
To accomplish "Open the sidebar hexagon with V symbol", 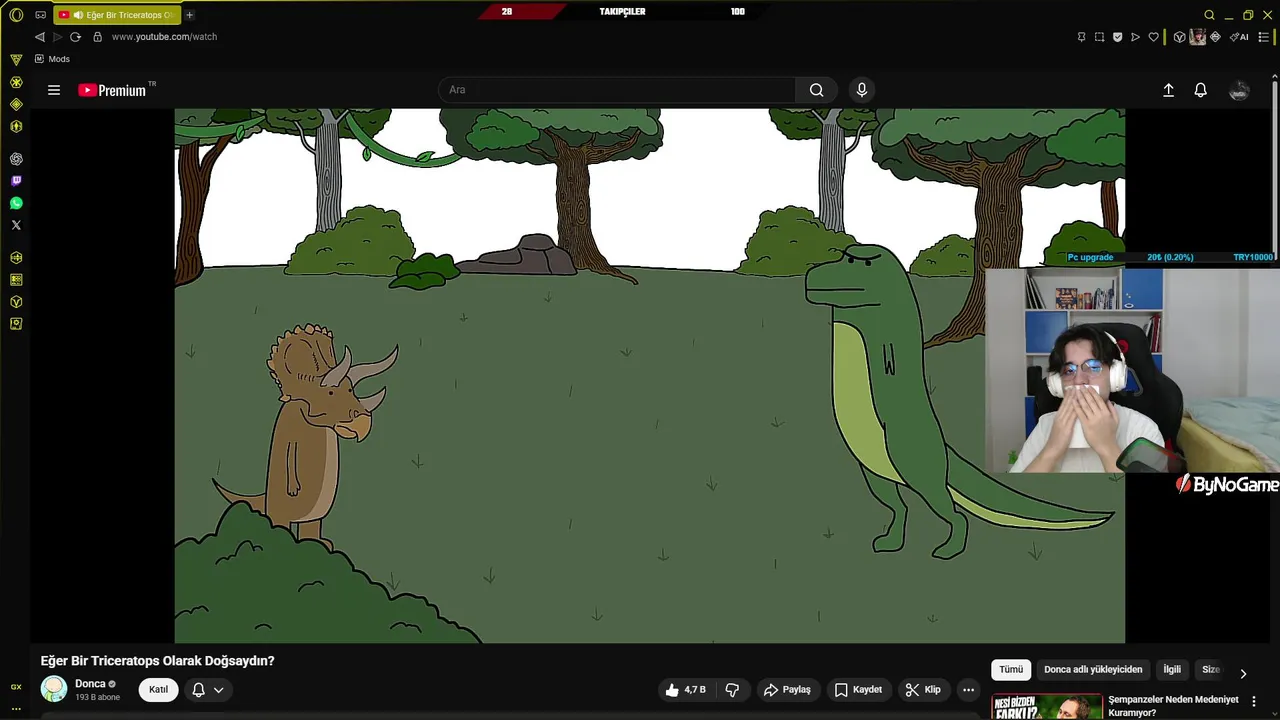I will (x=16, y=302).
